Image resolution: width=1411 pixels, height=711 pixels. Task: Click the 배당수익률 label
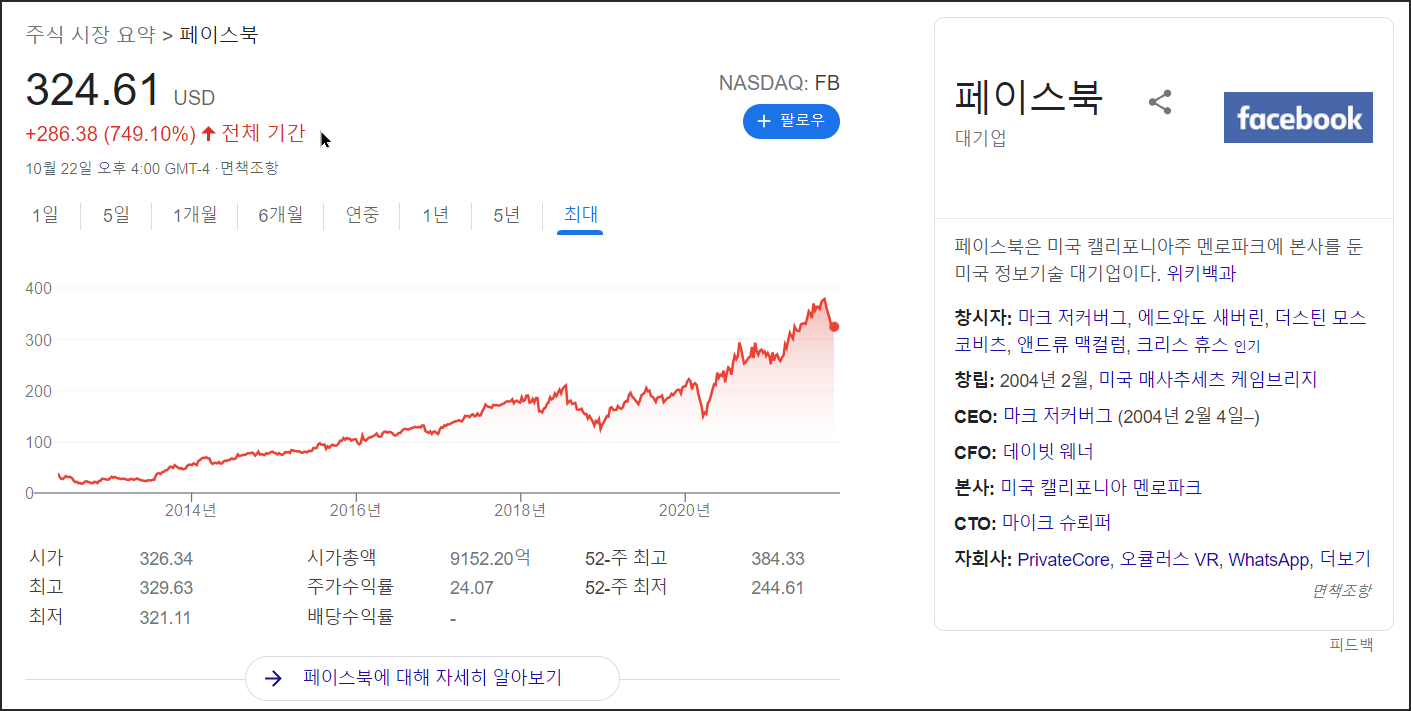351,617
